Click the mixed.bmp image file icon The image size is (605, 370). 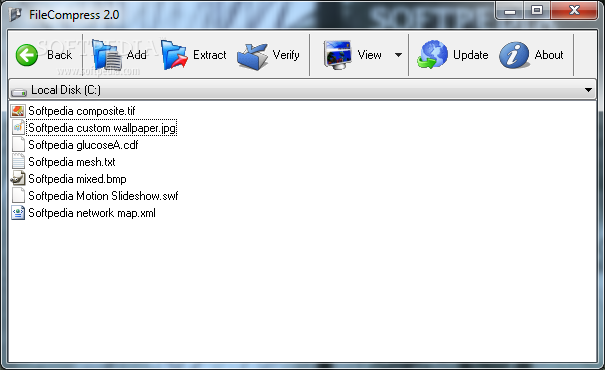(x=18, y=179)
